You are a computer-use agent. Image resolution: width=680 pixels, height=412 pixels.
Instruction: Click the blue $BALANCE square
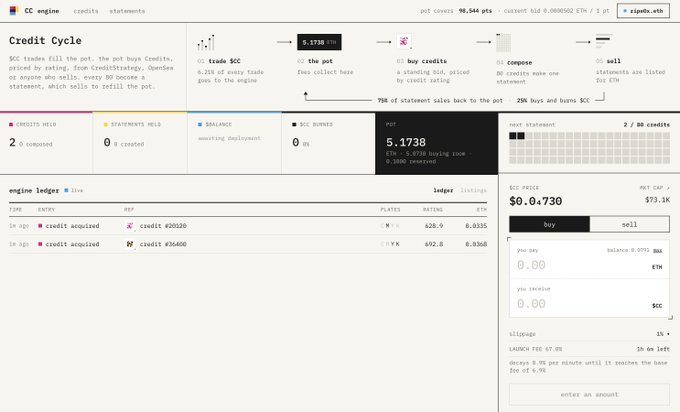pyautogui.click(x=200, y=124)
